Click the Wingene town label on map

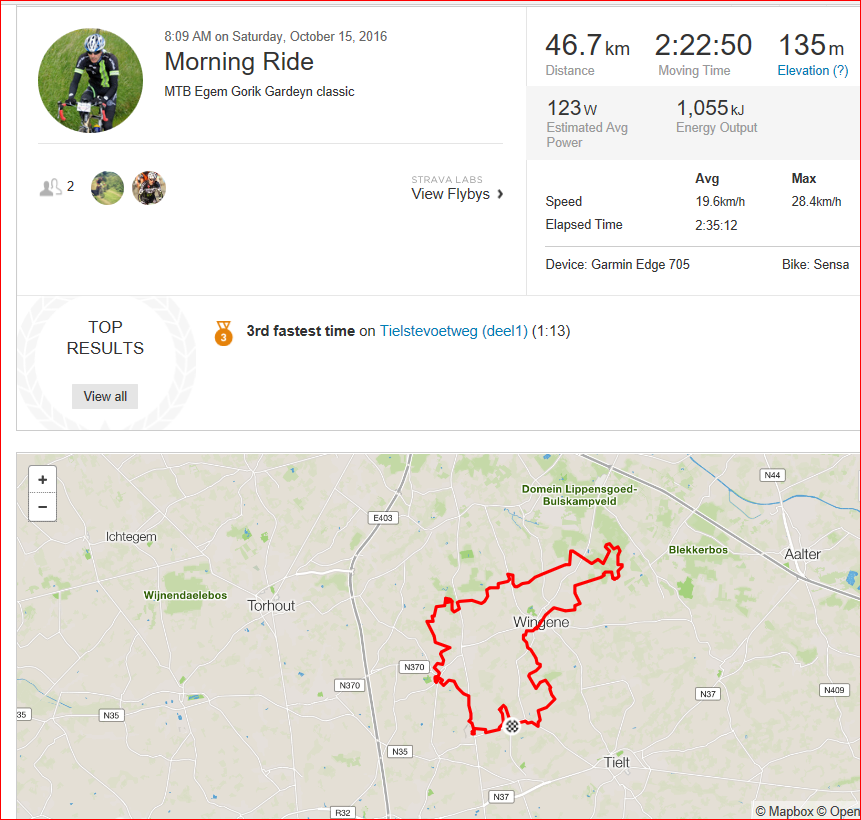point(541,622)
